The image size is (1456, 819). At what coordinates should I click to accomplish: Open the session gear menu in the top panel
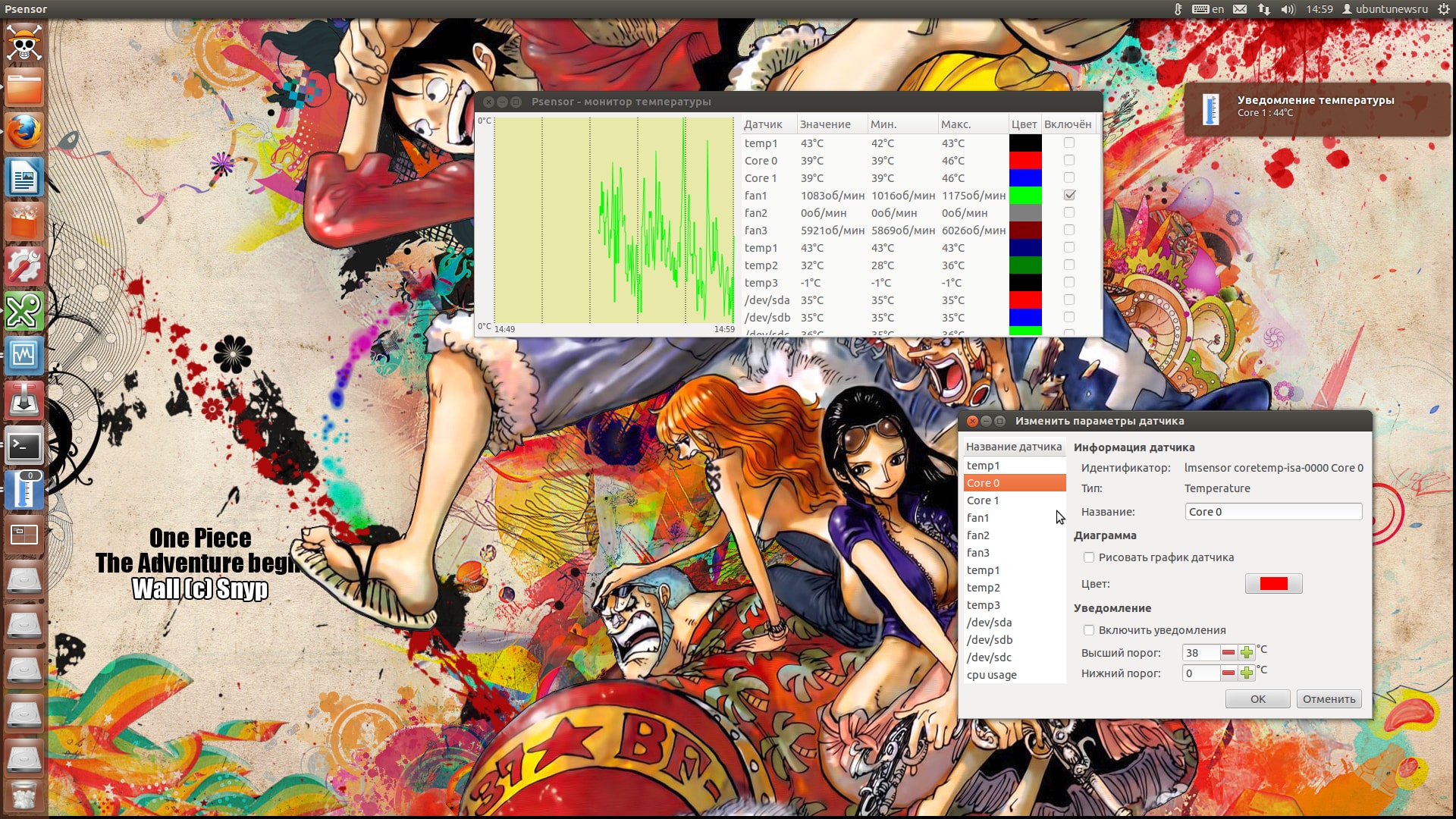[1444, 9]
